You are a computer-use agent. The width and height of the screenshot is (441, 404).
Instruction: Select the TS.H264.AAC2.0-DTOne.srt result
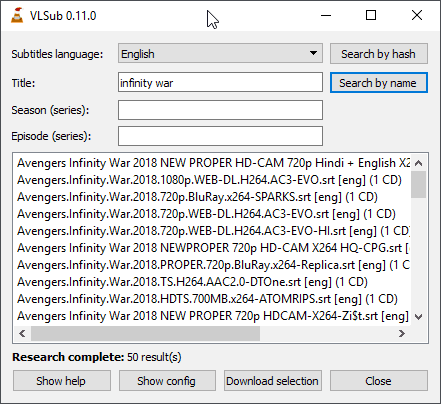213,282
